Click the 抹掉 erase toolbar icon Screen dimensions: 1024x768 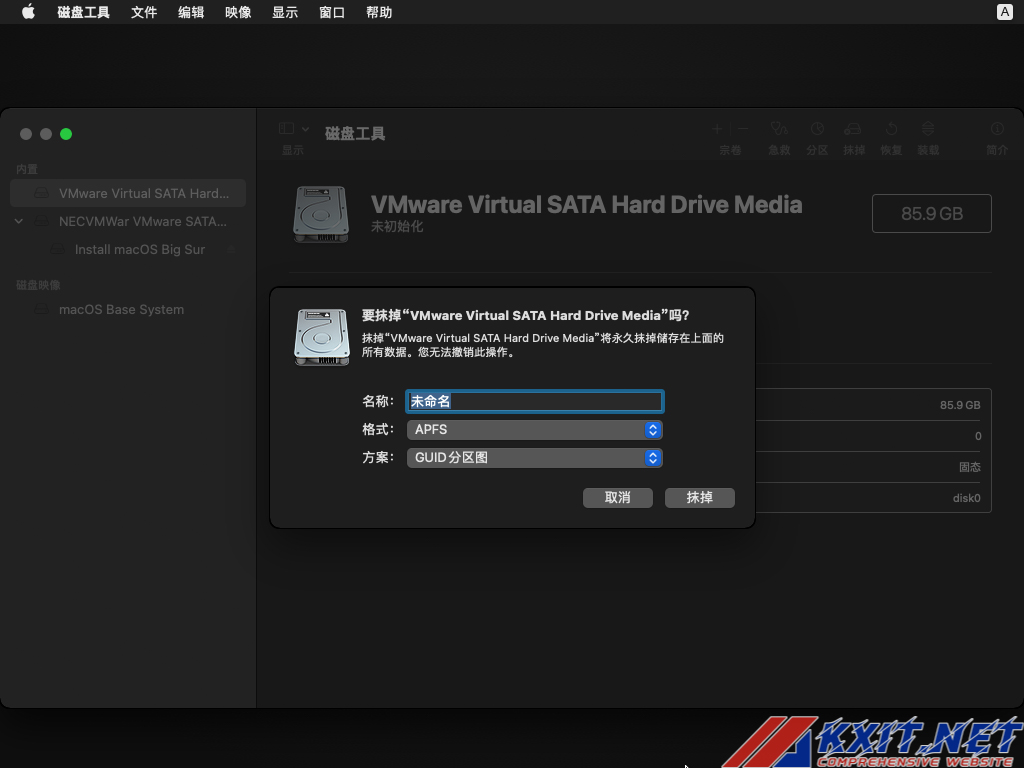853,129
